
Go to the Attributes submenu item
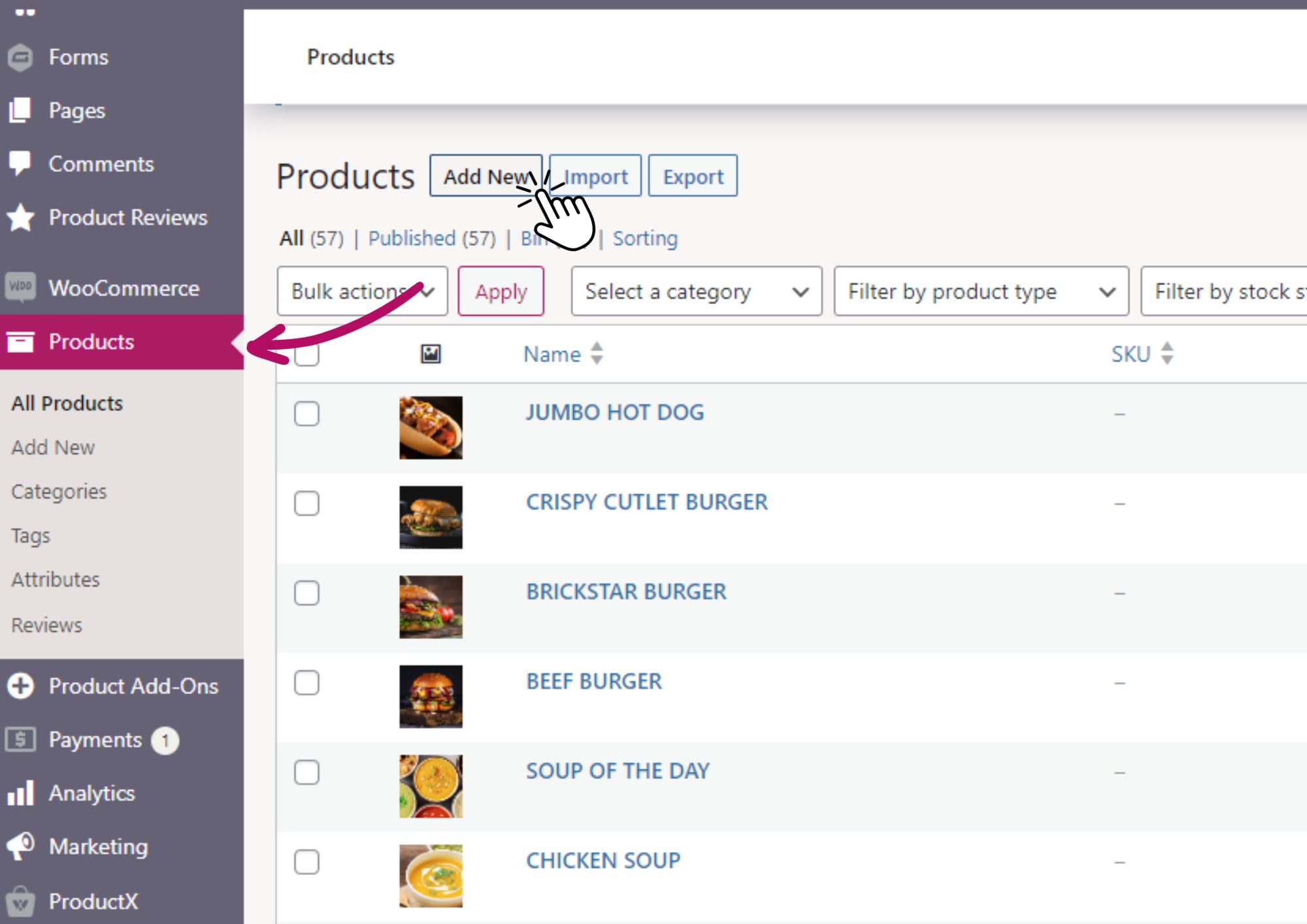point(56,580)
